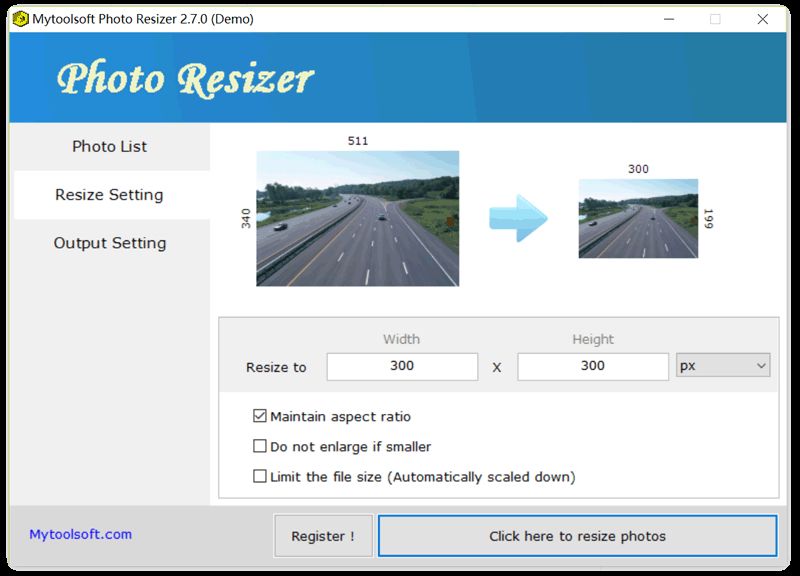Open the px unit dropdown

pos(723,365)
